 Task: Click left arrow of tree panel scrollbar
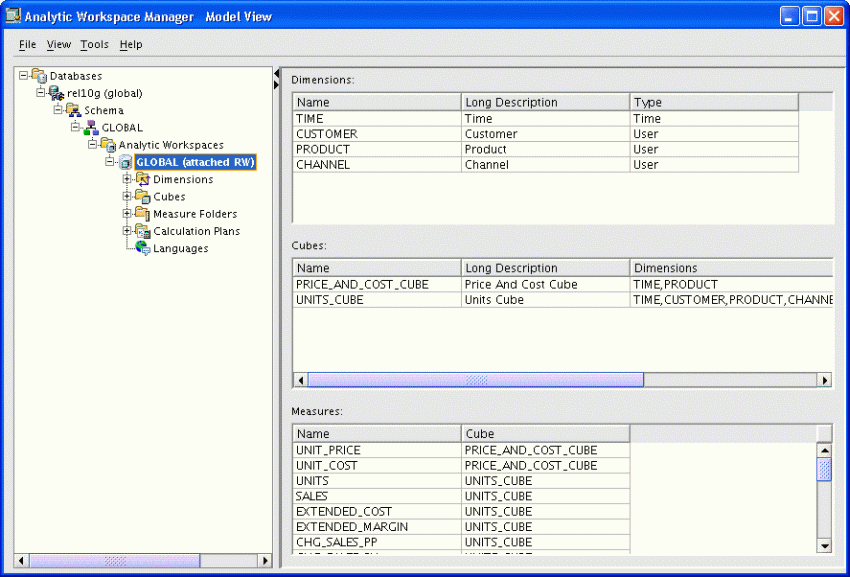pyautogui.click(x=22, y=561)
